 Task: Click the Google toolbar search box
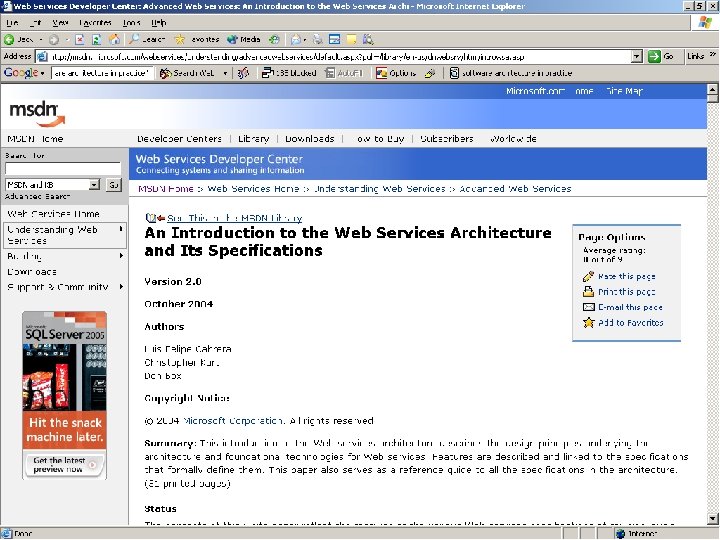pyautogui.click(x=102, y=73)
